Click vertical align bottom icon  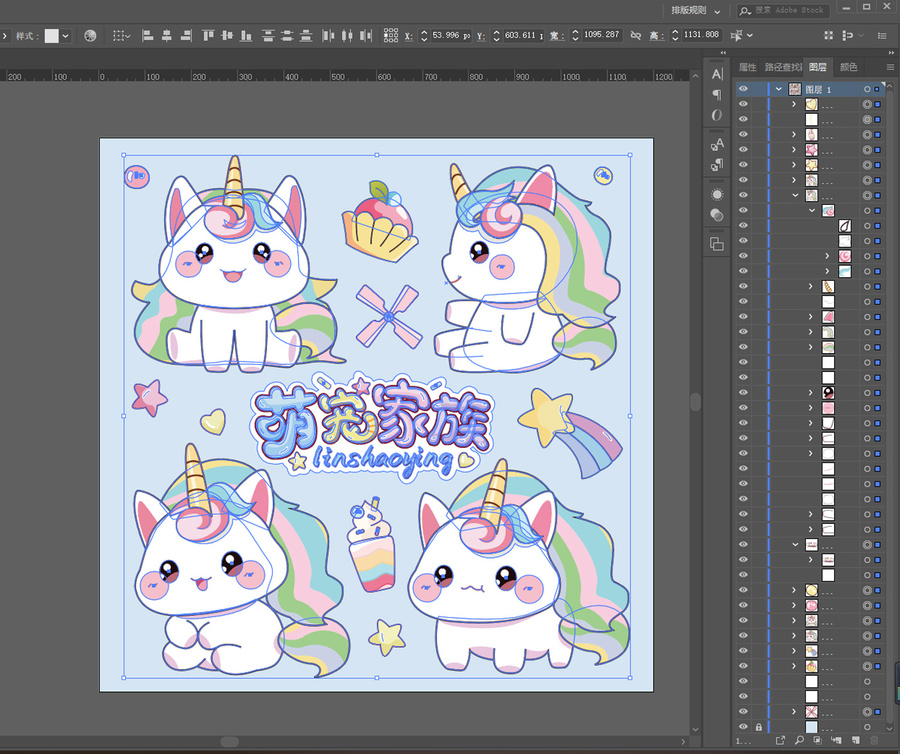point(246,36)
